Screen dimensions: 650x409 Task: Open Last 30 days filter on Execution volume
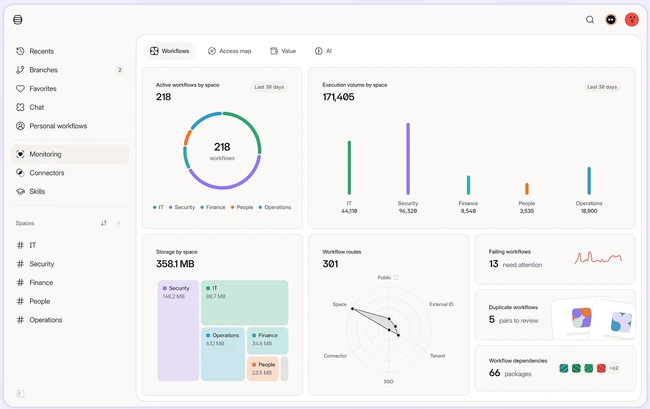tap(602, 87)
